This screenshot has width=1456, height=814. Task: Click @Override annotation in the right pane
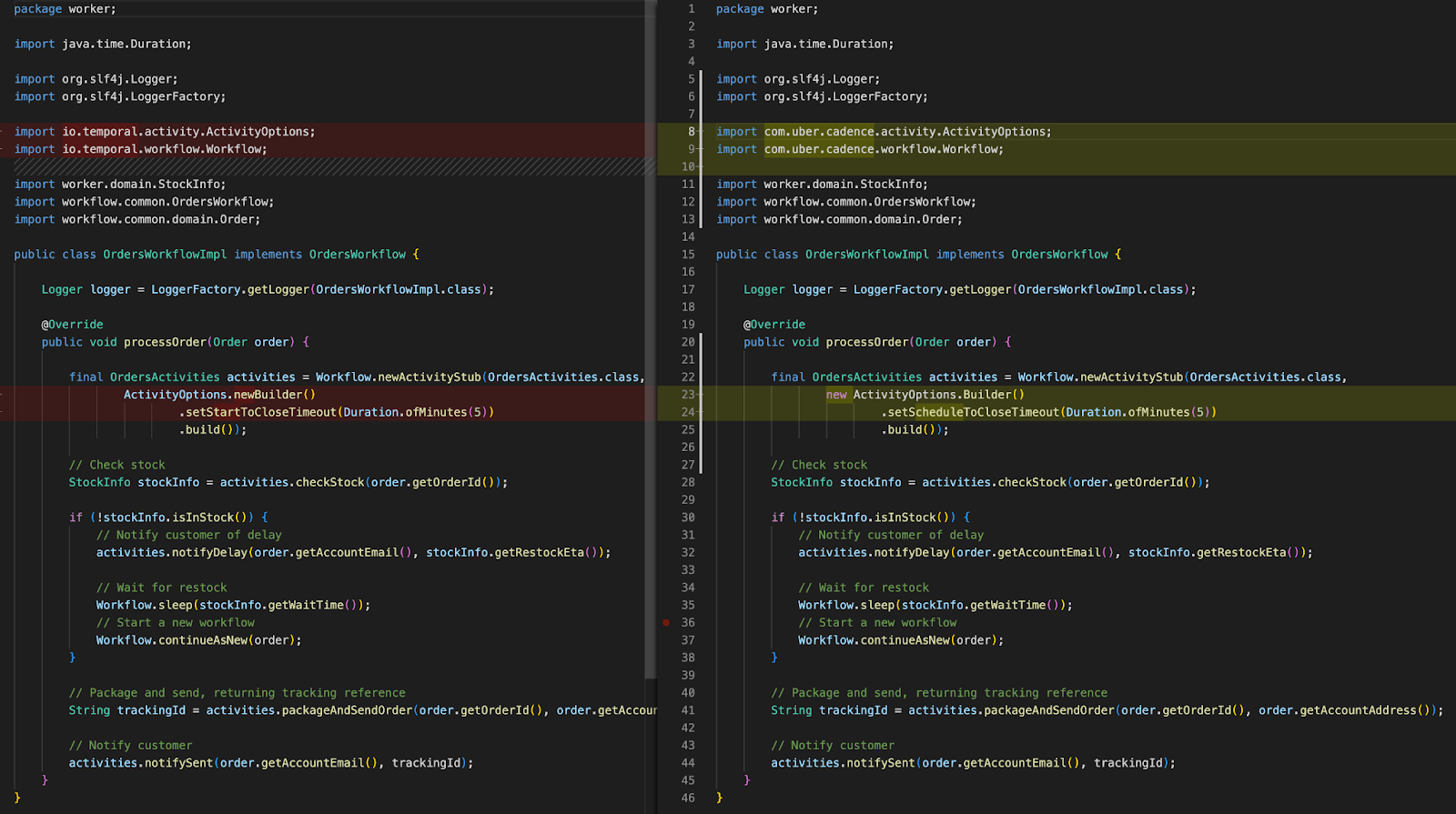coord(774,325)
